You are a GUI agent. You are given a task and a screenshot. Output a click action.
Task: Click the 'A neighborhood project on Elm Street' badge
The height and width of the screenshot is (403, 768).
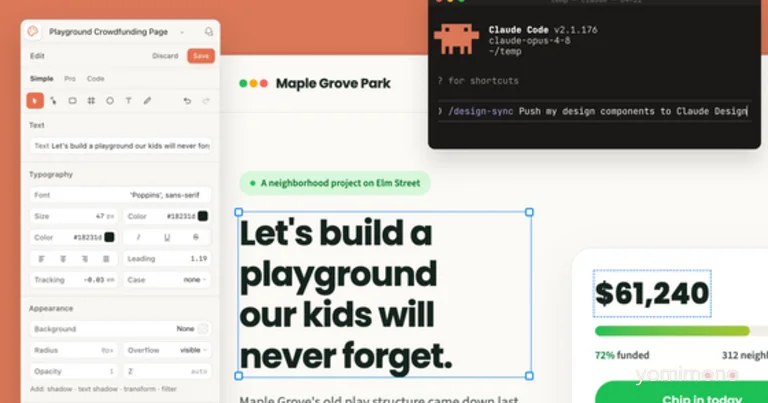tap(335, 183)
